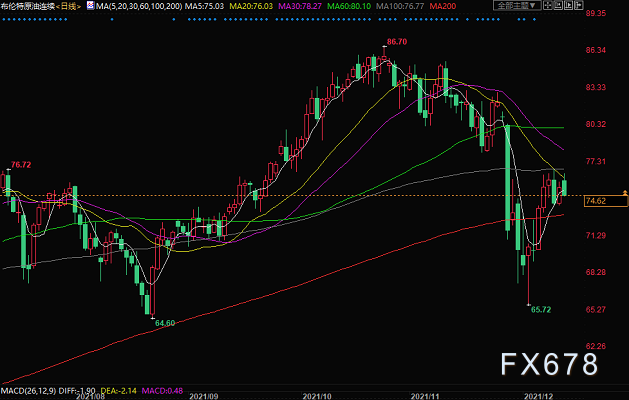Click the 89.35 price axis label

pyautogui.click(x=596, y=13)
